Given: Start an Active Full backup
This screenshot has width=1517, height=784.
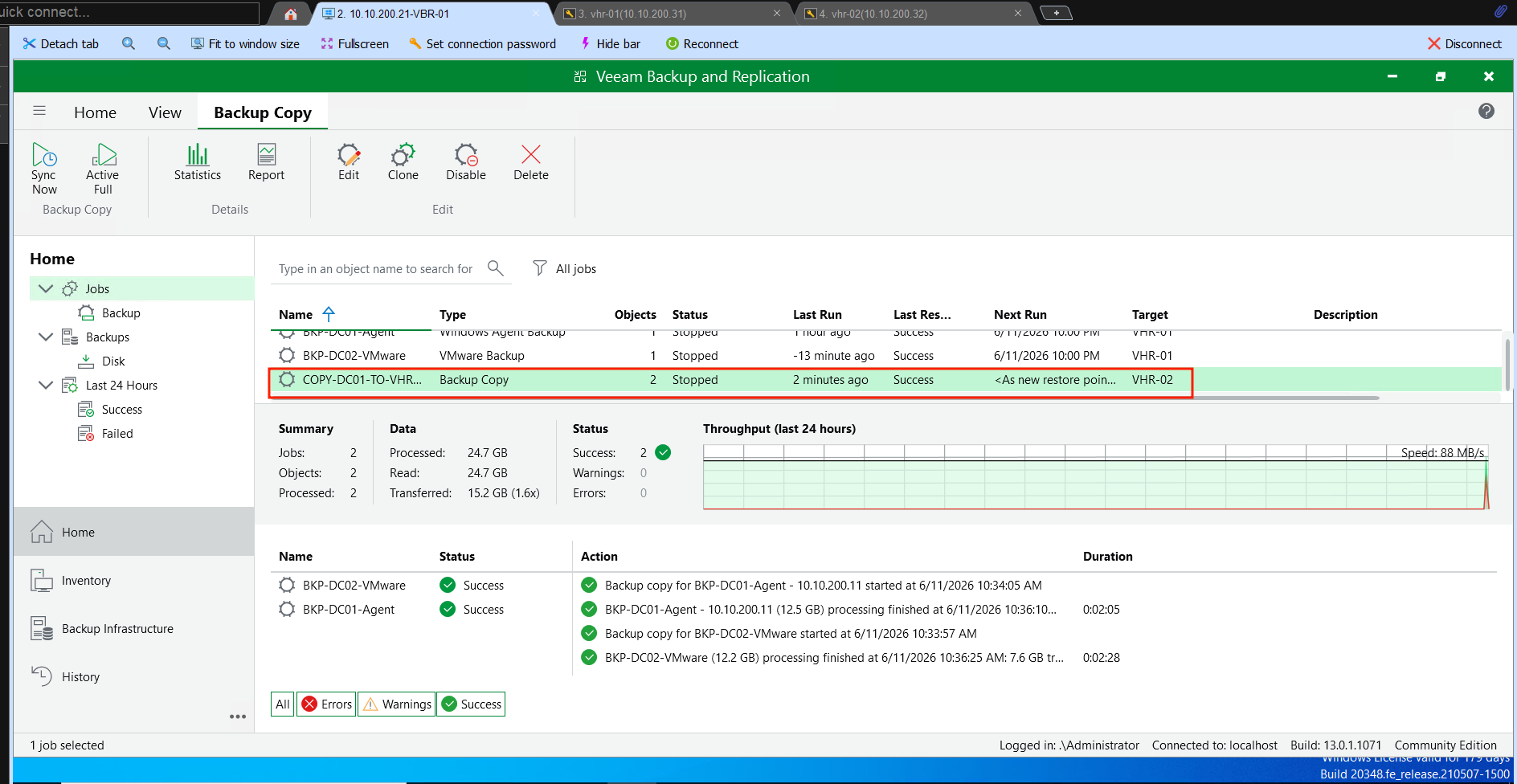Looking at the screenshot, I should [103, 169].
